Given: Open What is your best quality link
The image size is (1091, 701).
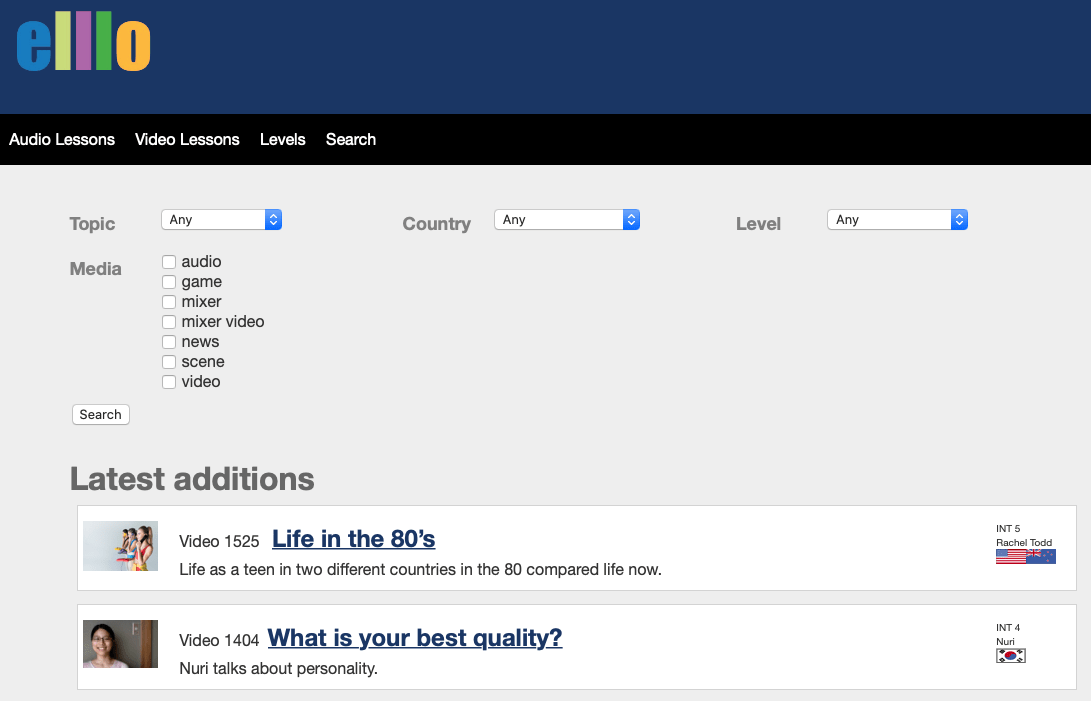Looking at the screenshot, I should [x=415, y=638].
